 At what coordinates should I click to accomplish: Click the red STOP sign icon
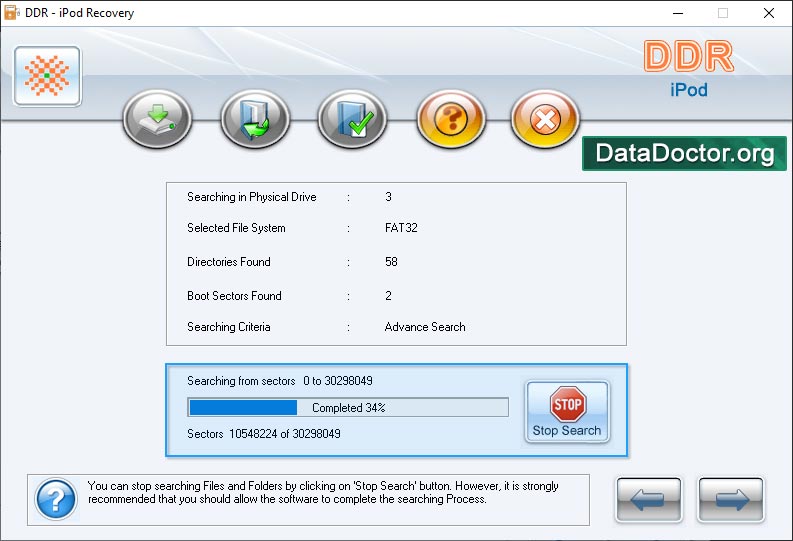[x=568, y=404]
